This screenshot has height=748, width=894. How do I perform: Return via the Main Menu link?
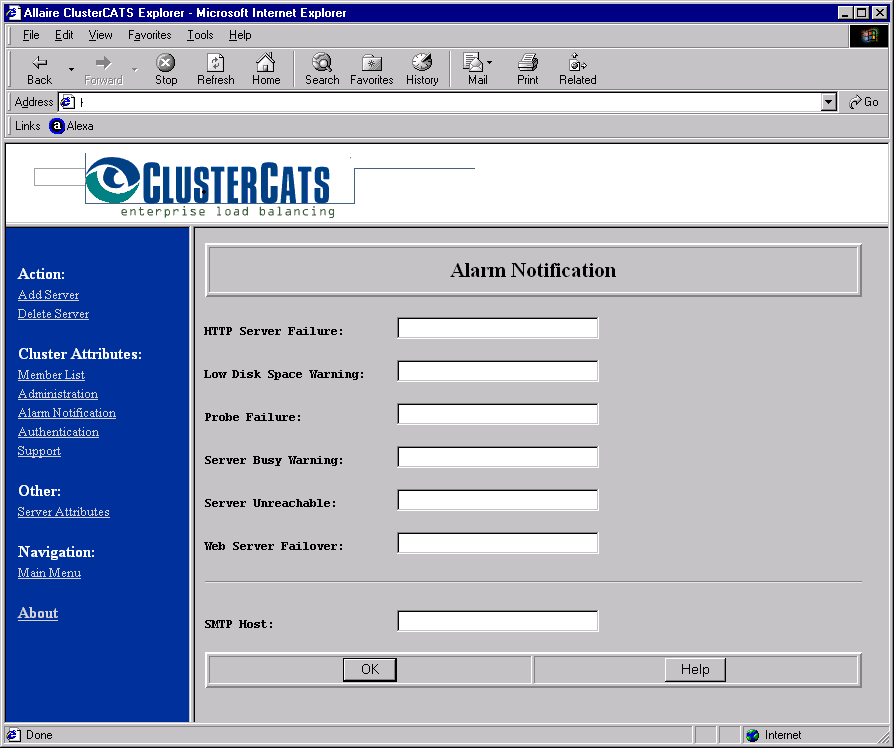(x=49, y=573)
